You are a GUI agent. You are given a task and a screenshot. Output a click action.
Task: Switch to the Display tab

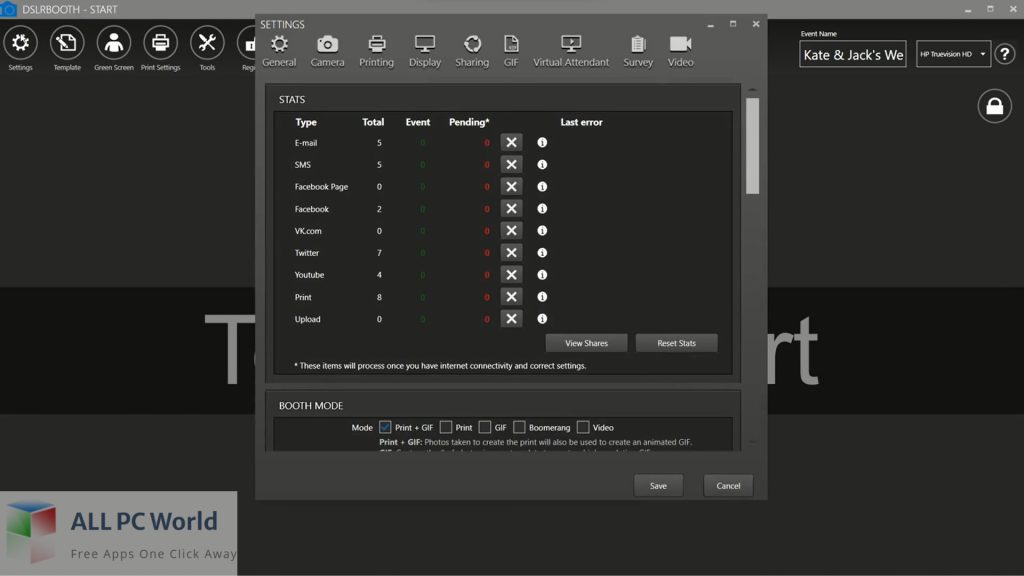click(425, 50)
